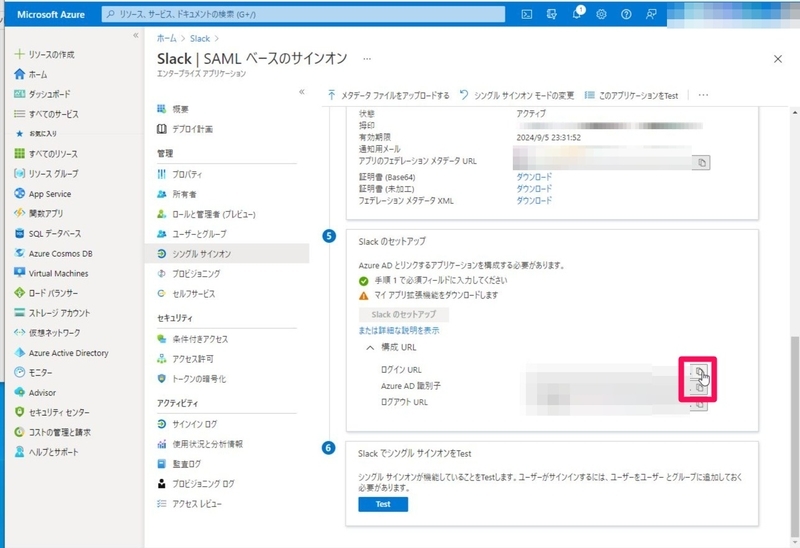The image size is (800, 548).
Task: Click Slack breadcrumb link
Action: tap(200, 38)
